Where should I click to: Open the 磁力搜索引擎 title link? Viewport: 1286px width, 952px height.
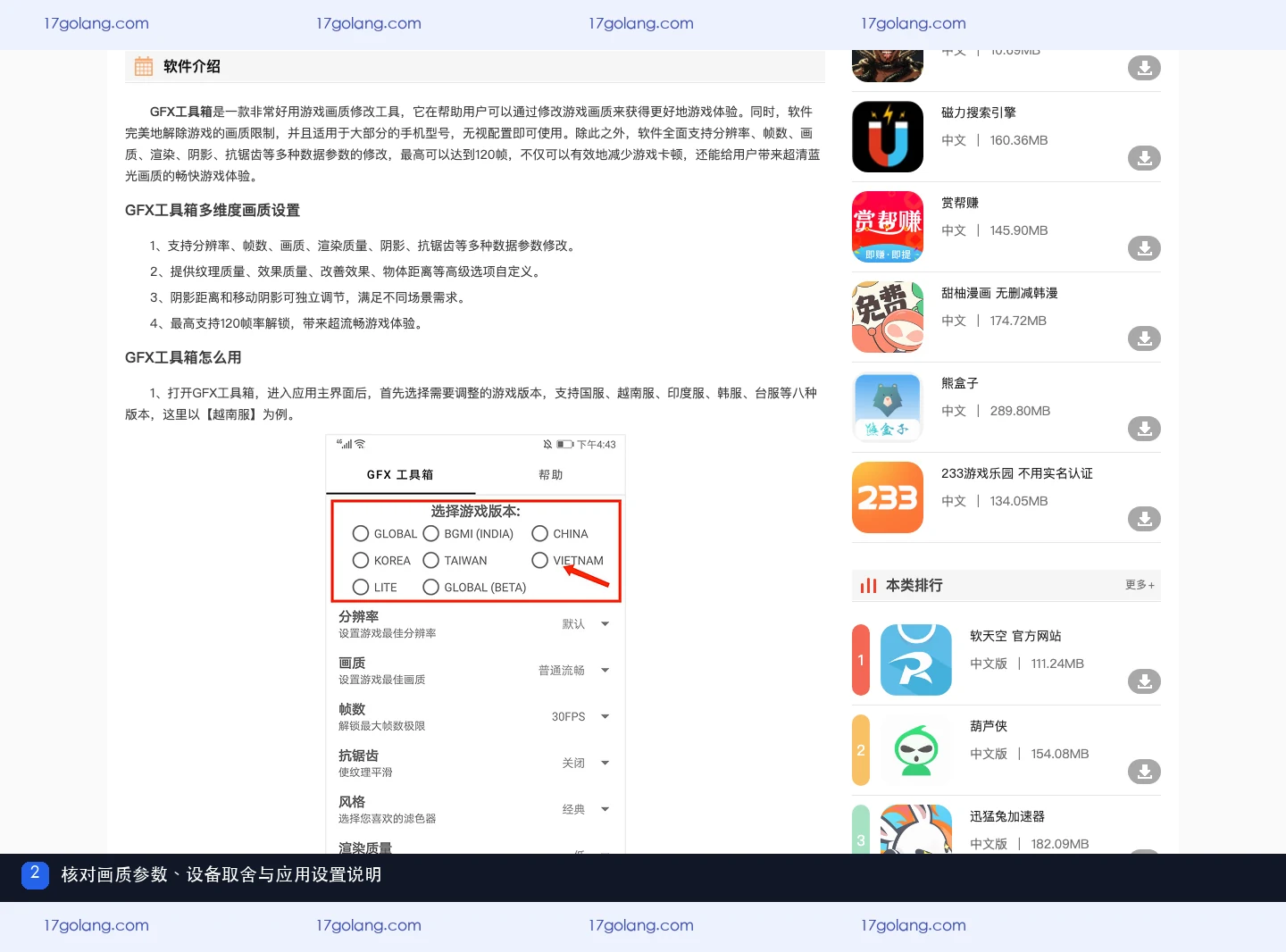979,113
